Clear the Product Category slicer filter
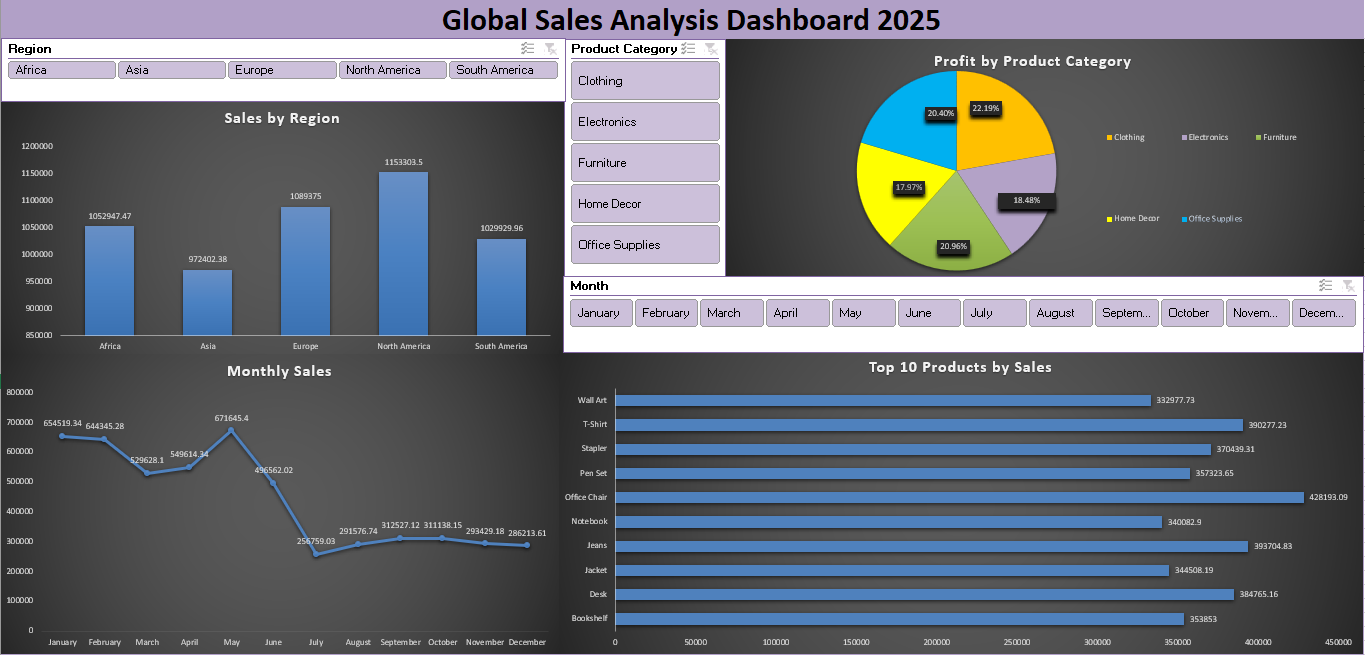1365x655 pixels. pyautogui.click(x=710, y=49)
